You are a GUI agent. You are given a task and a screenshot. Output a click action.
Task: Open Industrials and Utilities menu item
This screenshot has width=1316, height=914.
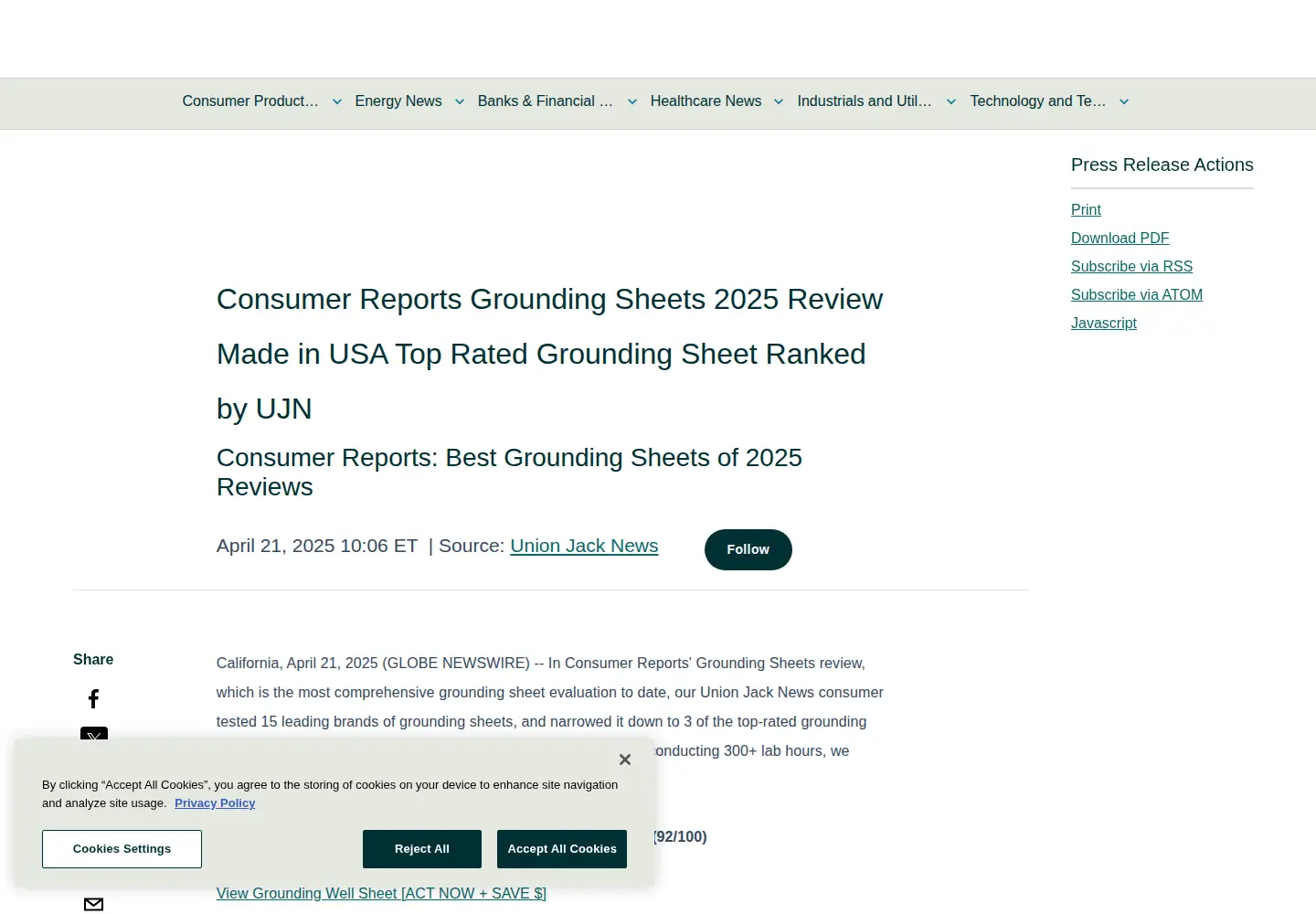coord(865,101)
